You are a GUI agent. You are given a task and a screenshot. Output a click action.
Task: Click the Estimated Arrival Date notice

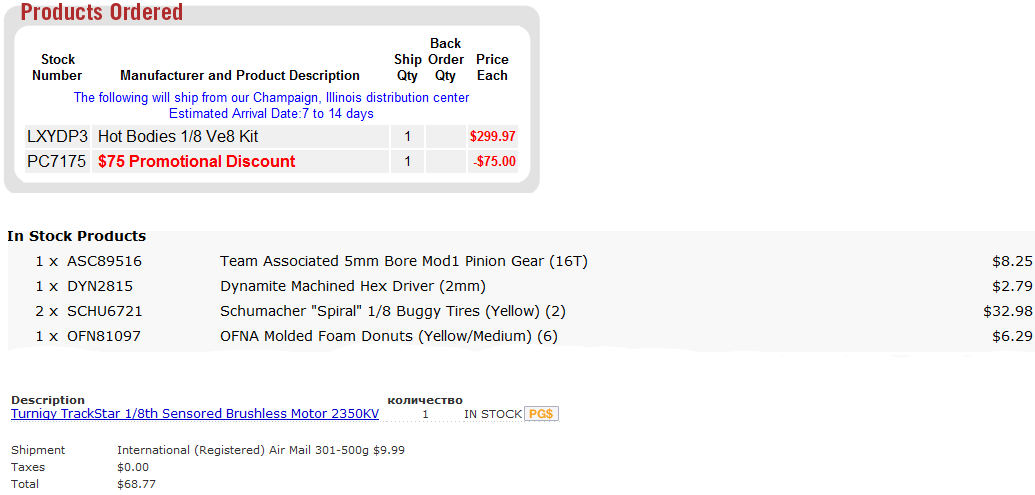coord(271,114)
